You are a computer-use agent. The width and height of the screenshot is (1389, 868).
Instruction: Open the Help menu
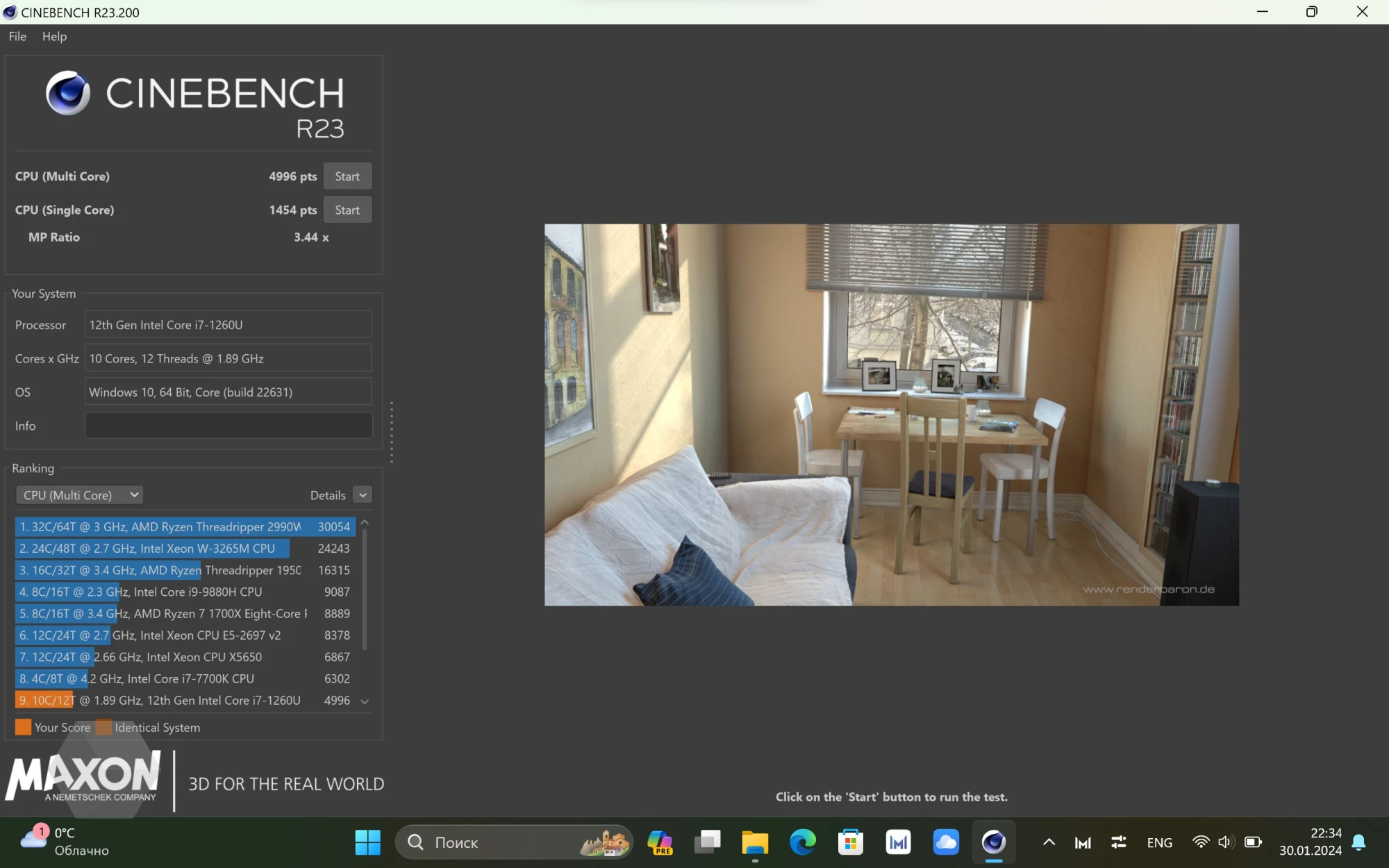[54, 37]
